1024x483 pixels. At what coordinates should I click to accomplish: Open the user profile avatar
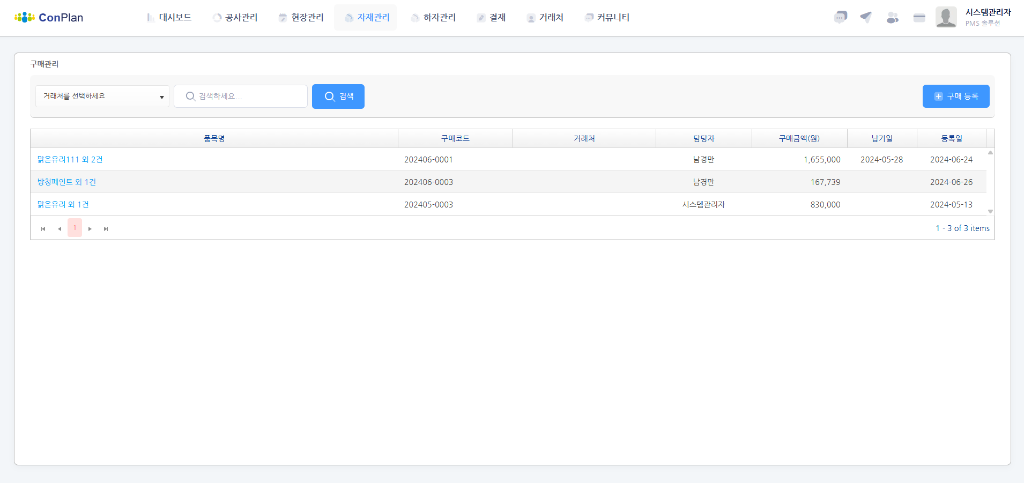tap(946, 18)
